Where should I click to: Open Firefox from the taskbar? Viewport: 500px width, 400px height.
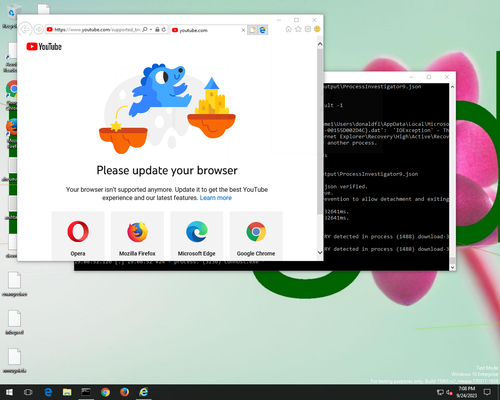click(124, 392)
